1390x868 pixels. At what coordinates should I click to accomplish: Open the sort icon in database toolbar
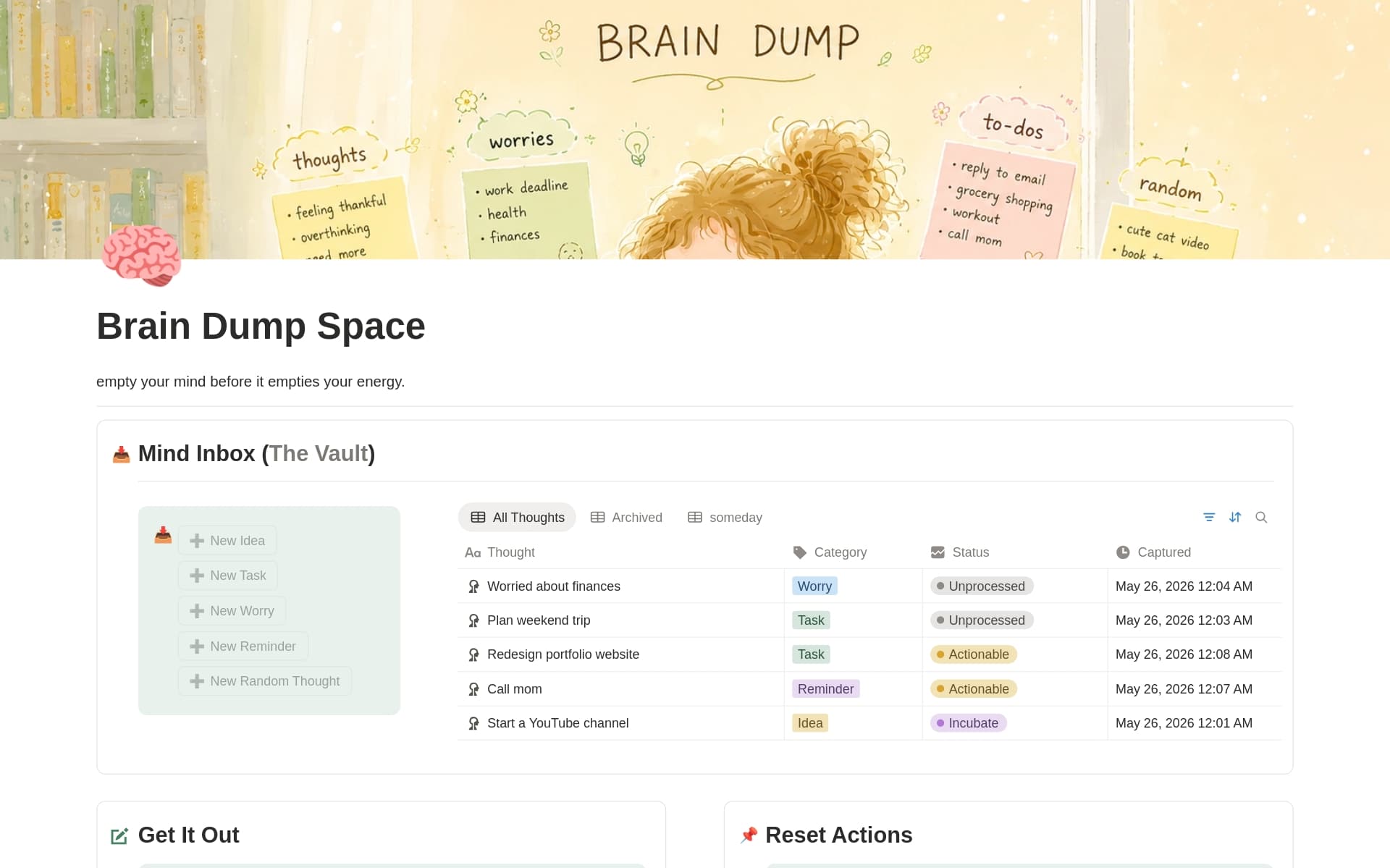pyautogui.click(x=1235, y=517)
